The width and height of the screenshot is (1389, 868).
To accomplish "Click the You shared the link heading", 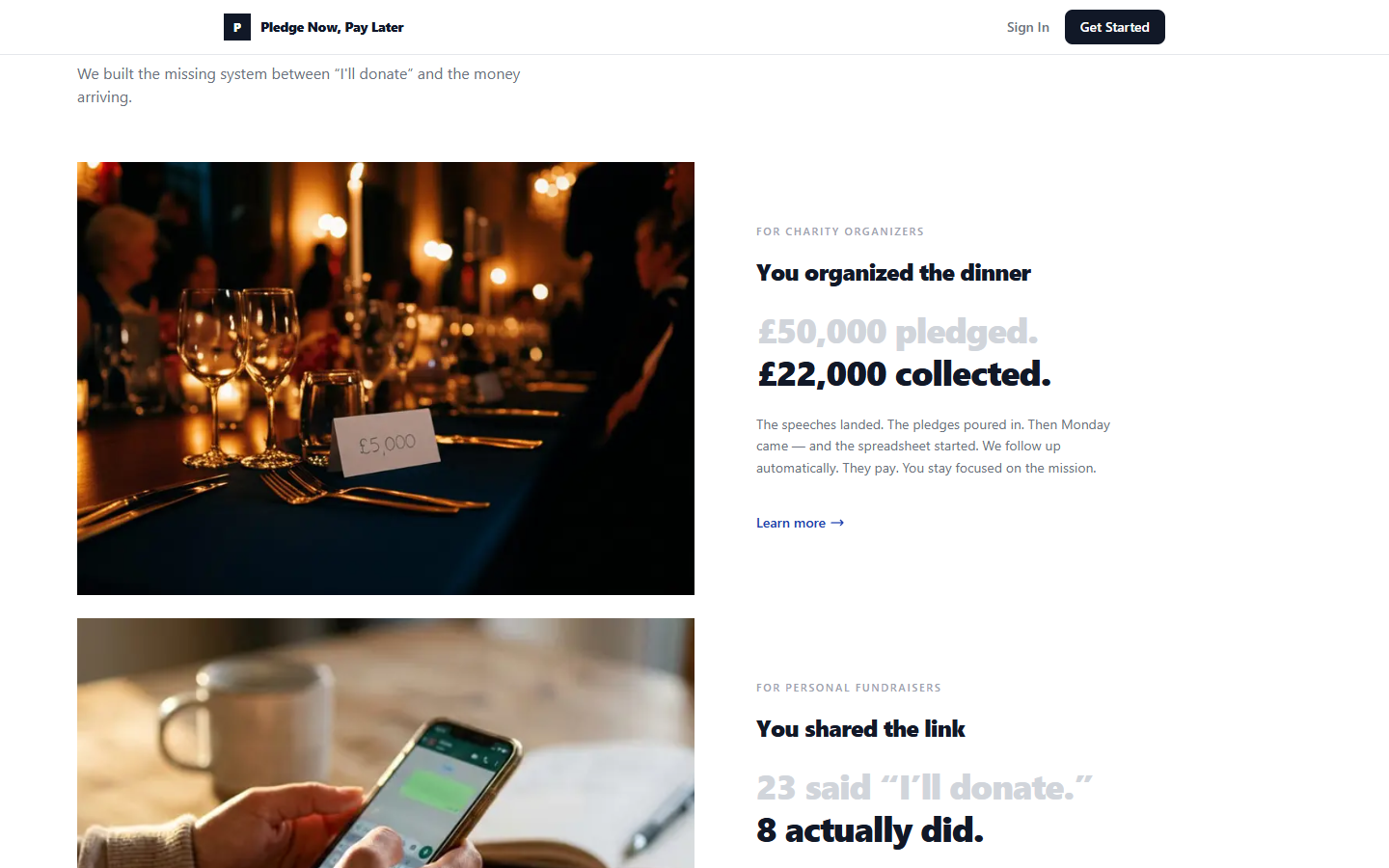I will (x=860, y=729).
